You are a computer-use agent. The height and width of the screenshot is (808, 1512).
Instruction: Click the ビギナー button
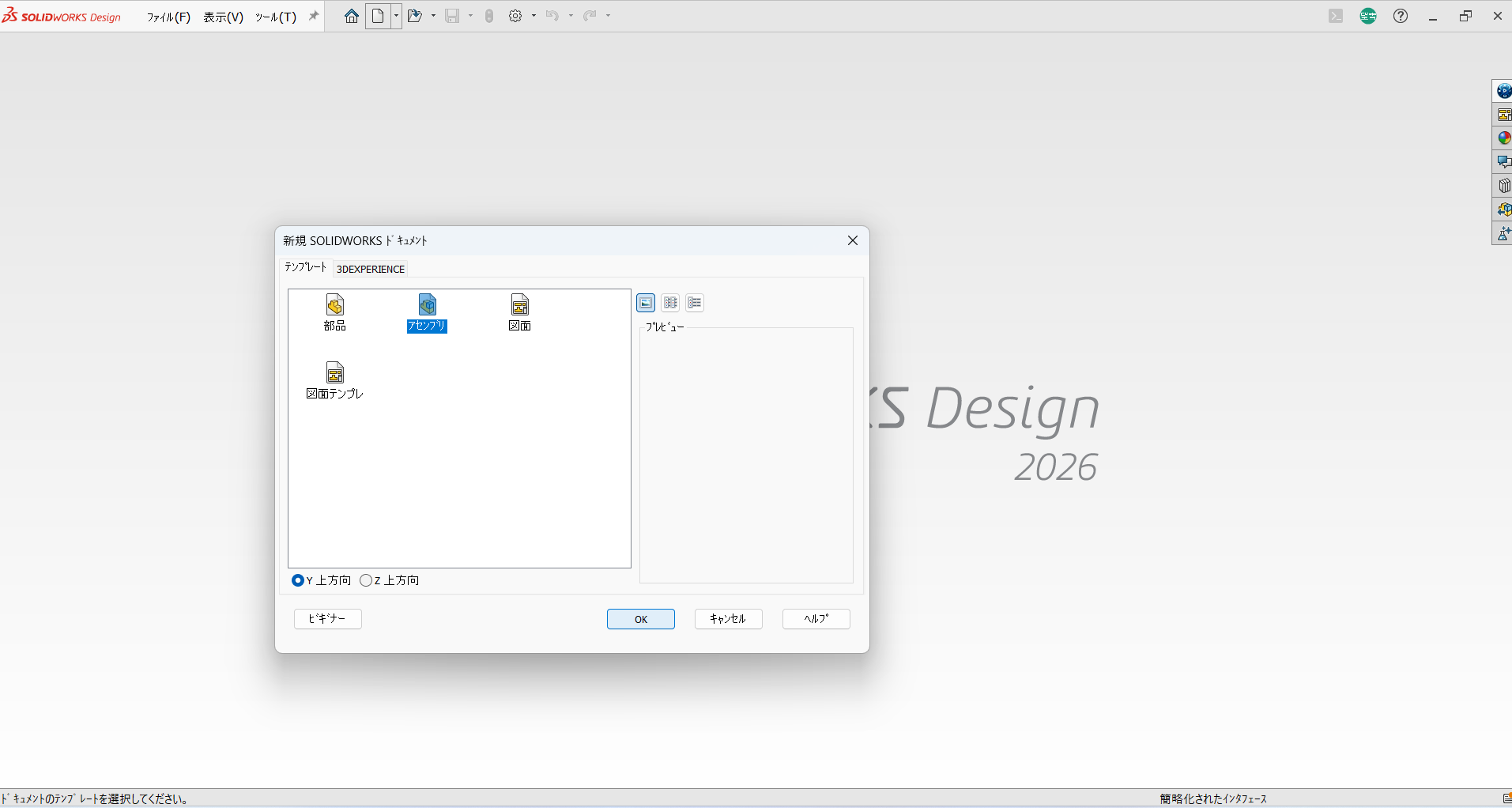tap(328, 619)
